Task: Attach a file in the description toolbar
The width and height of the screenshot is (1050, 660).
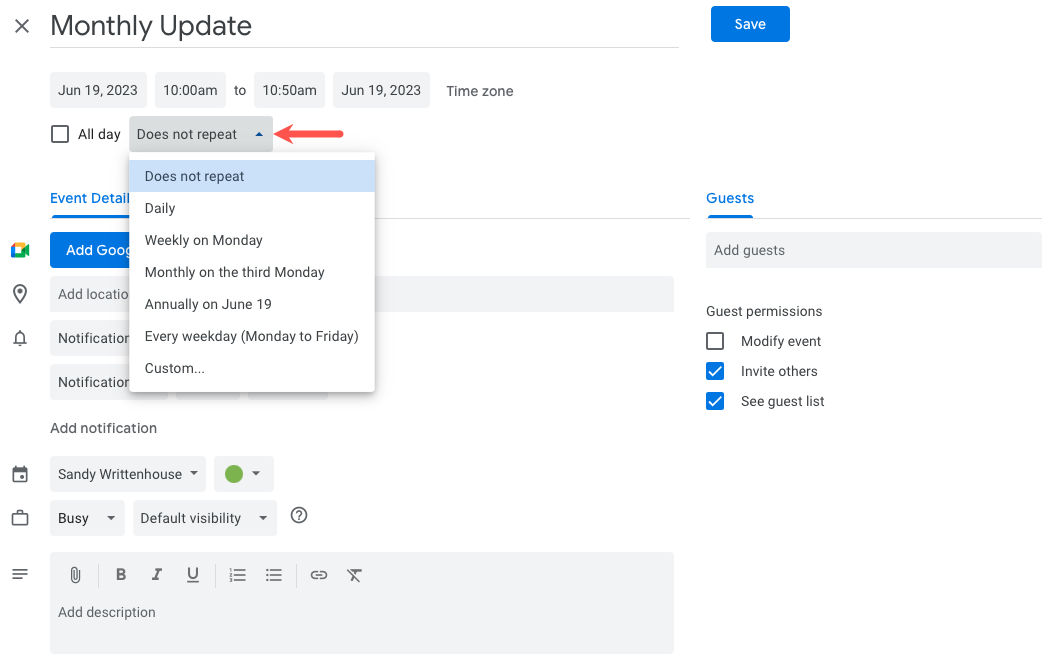Action: 75,574
